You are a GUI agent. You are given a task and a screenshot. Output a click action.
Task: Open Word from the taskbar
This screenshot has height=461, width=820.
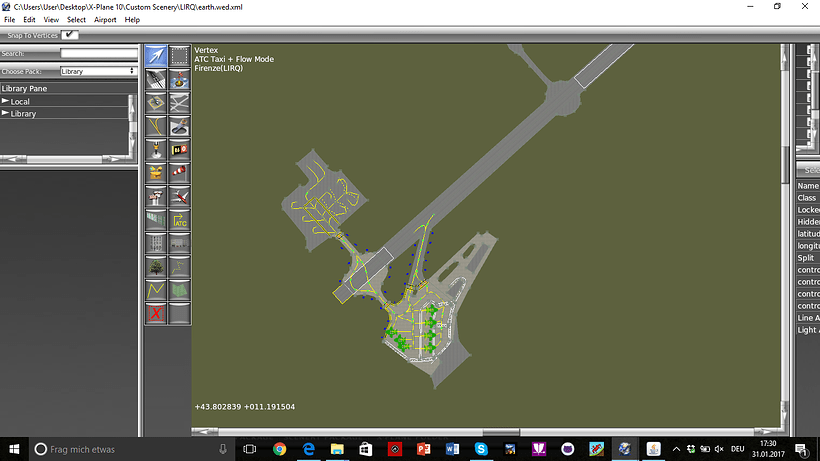tap(452, 449)
